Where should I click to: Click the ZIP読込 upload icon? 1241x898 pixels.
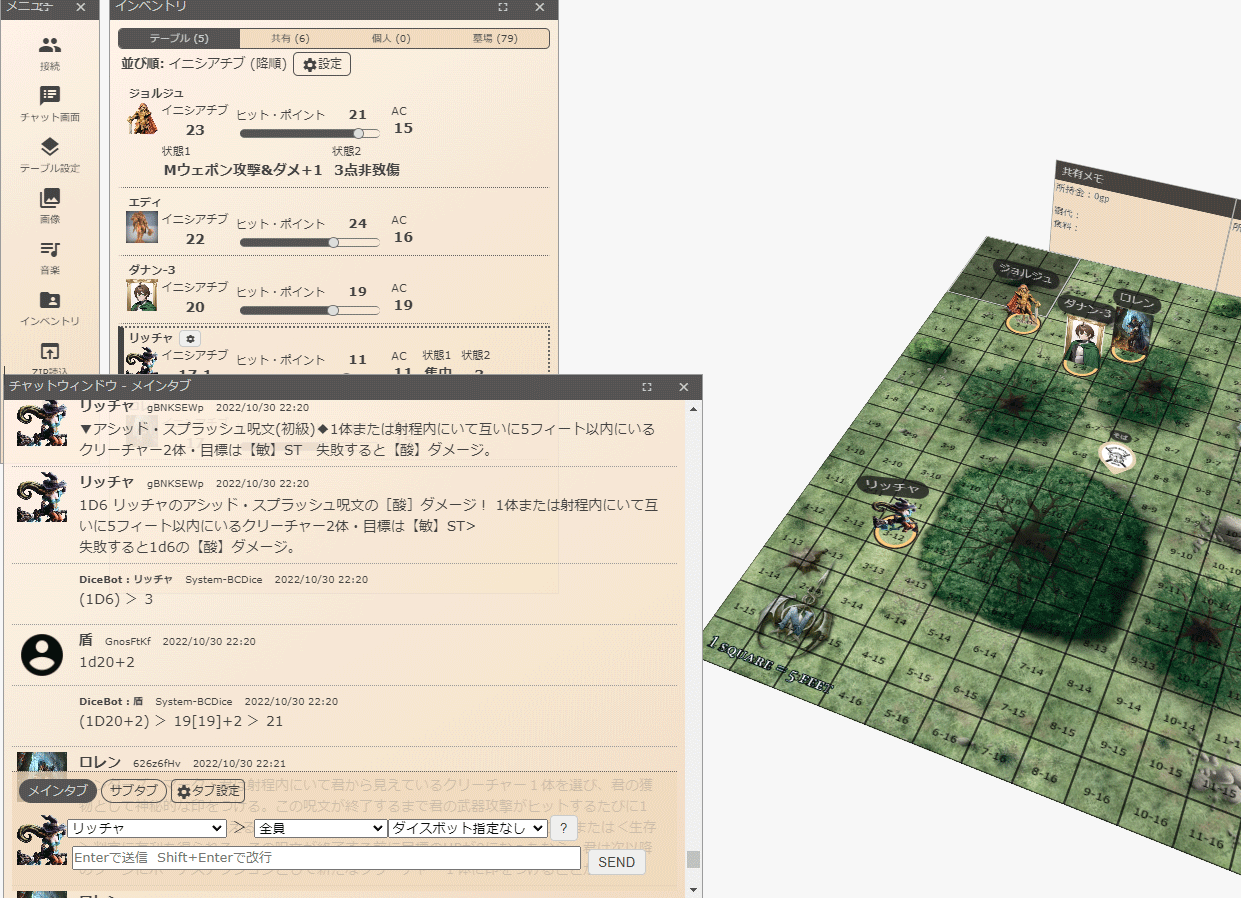pos(50,351)
